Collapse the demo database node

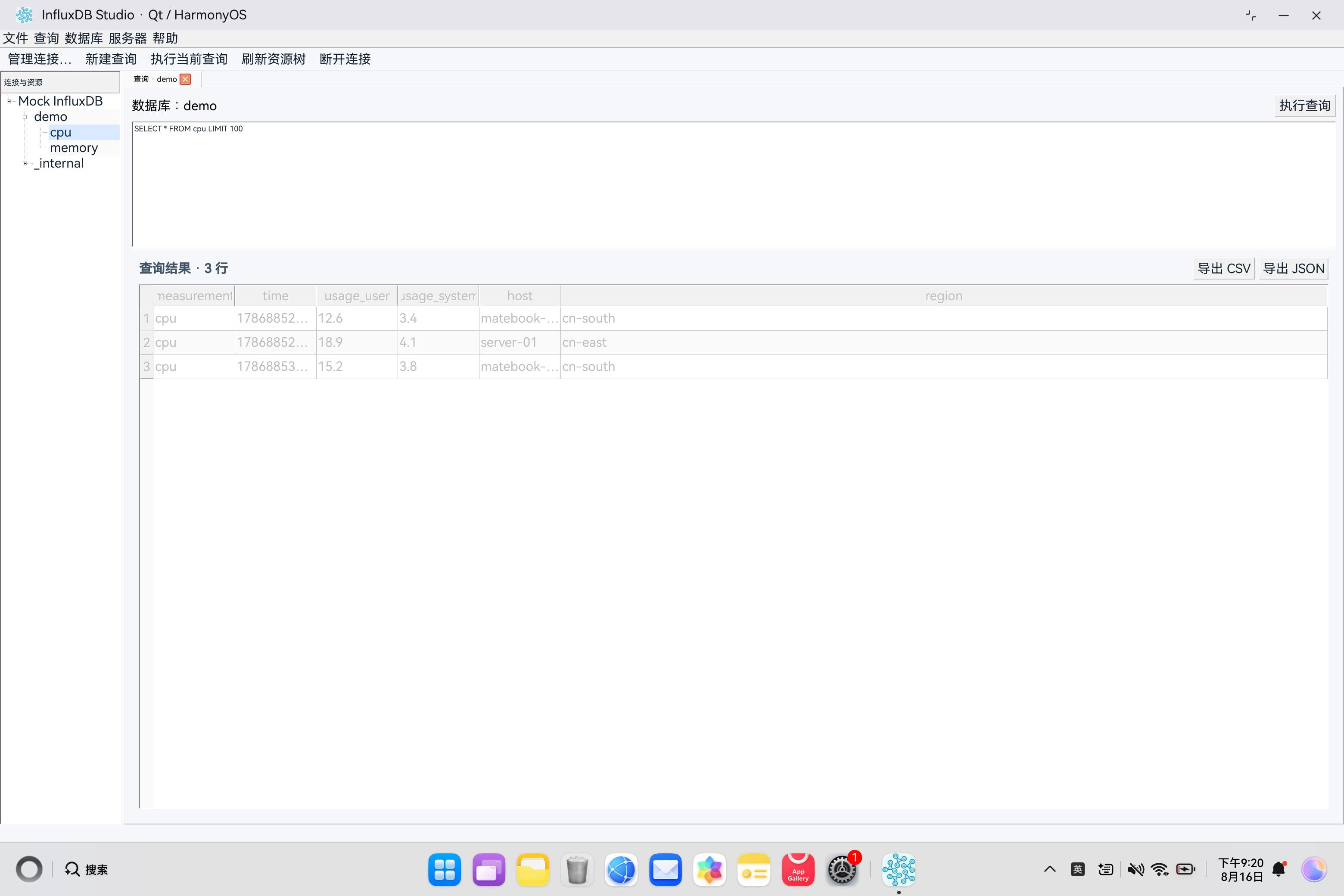click(25, 117)
